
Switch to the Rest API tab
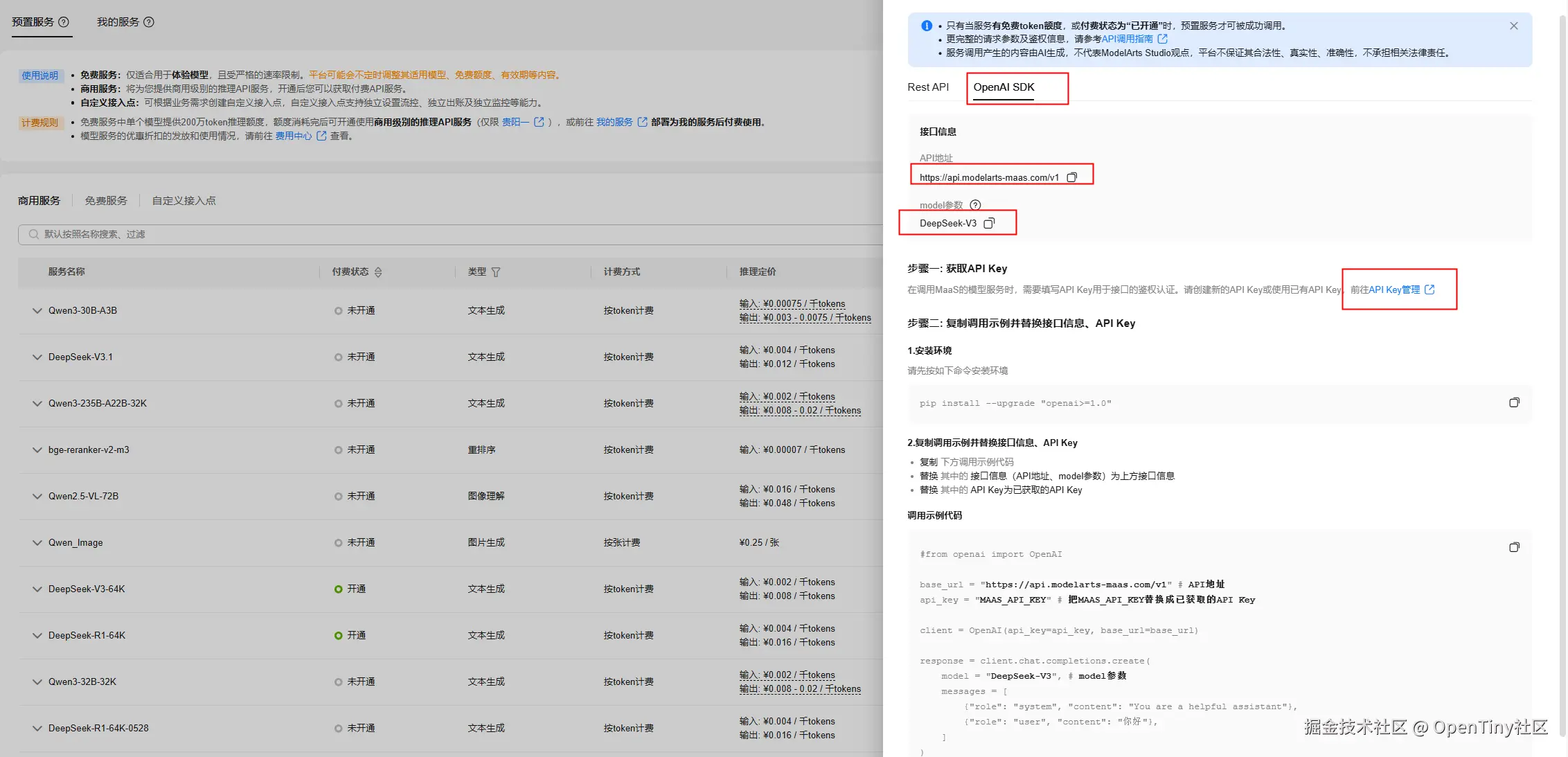click(x=927, y=87)
